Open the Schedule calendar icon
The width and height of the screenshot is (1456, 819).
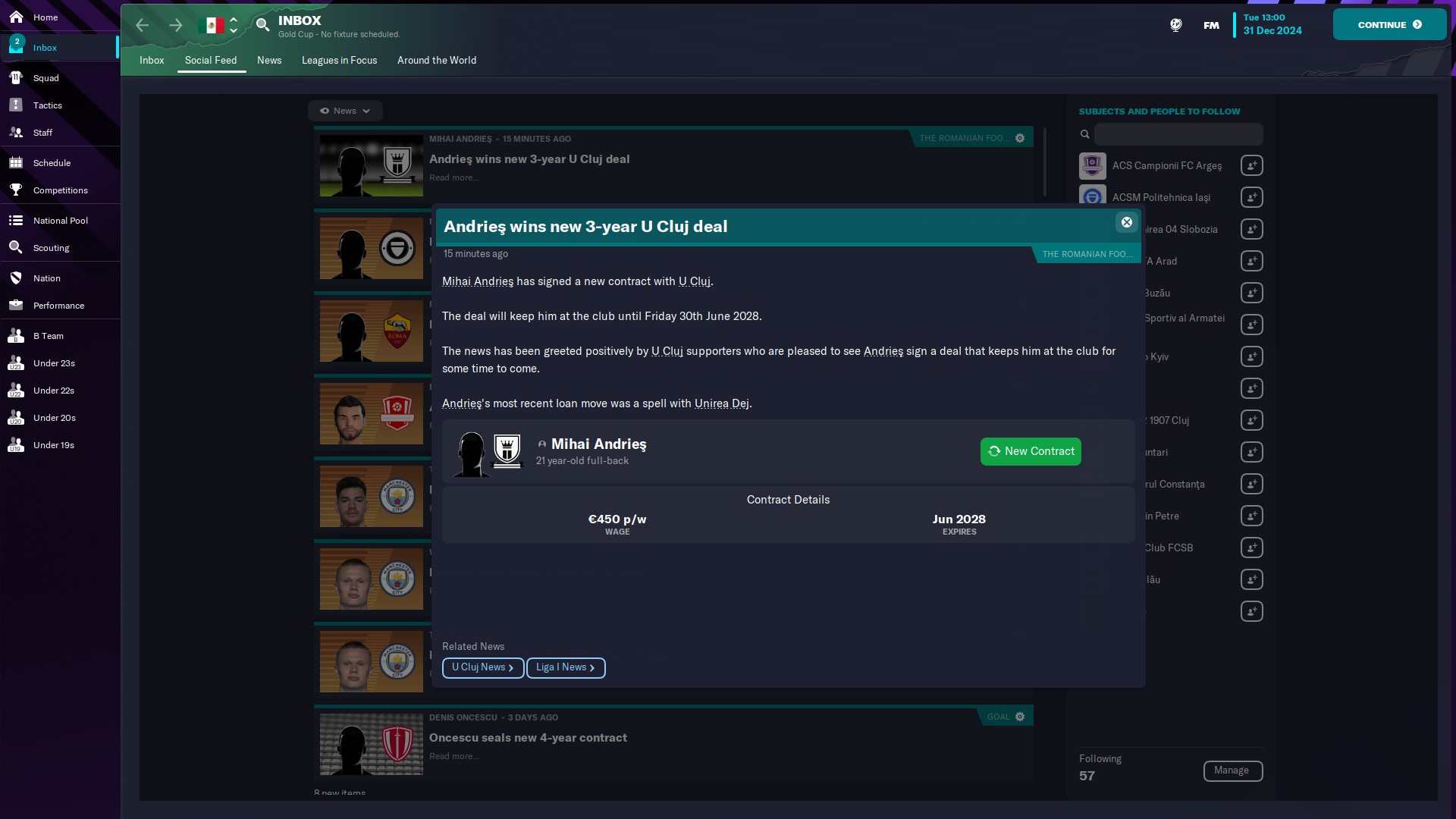point(16,162)
